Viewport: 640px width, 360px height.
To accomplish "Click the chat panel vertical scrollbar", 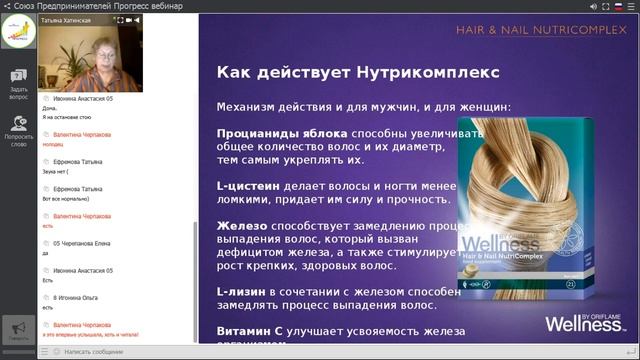I will tap(195, 282).
